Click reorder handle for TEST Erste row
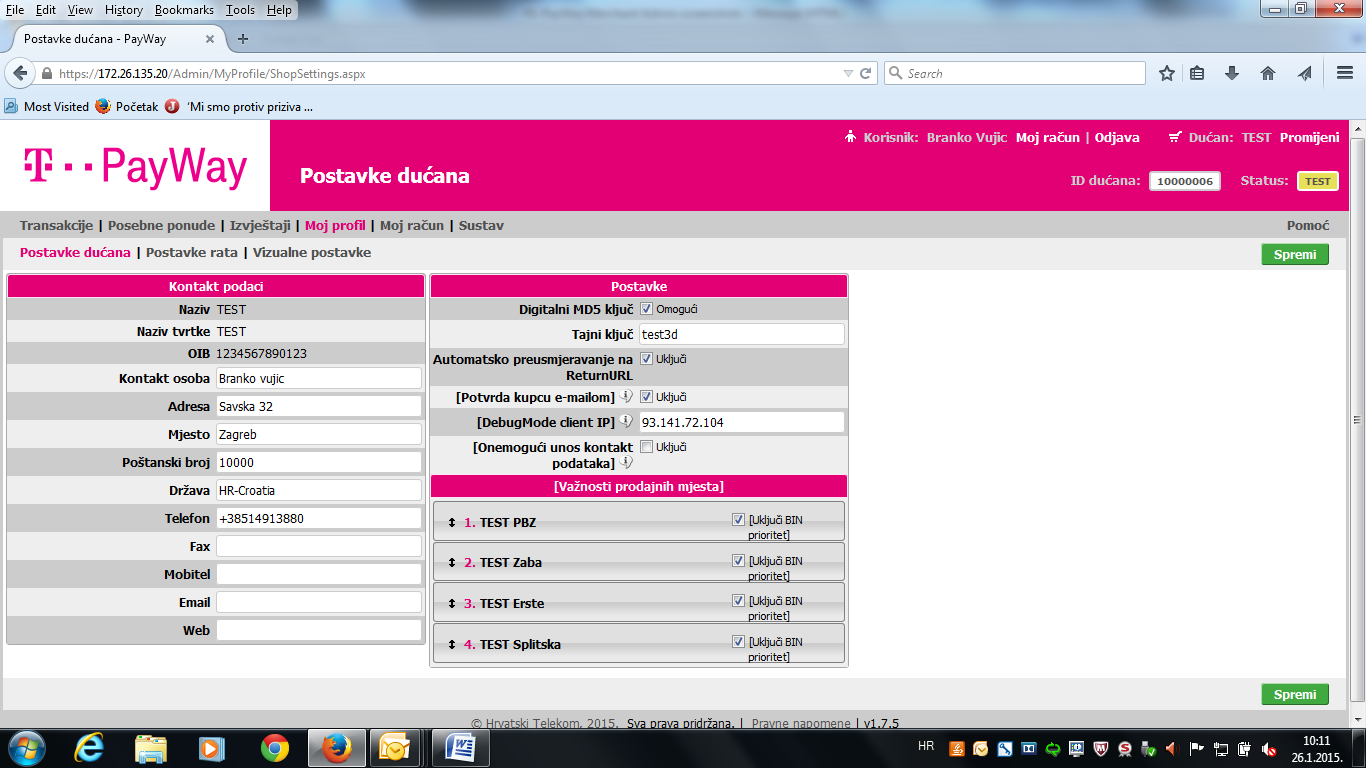Image resolution: width=1366 pixels, height=768 pixels. [452, 604]
